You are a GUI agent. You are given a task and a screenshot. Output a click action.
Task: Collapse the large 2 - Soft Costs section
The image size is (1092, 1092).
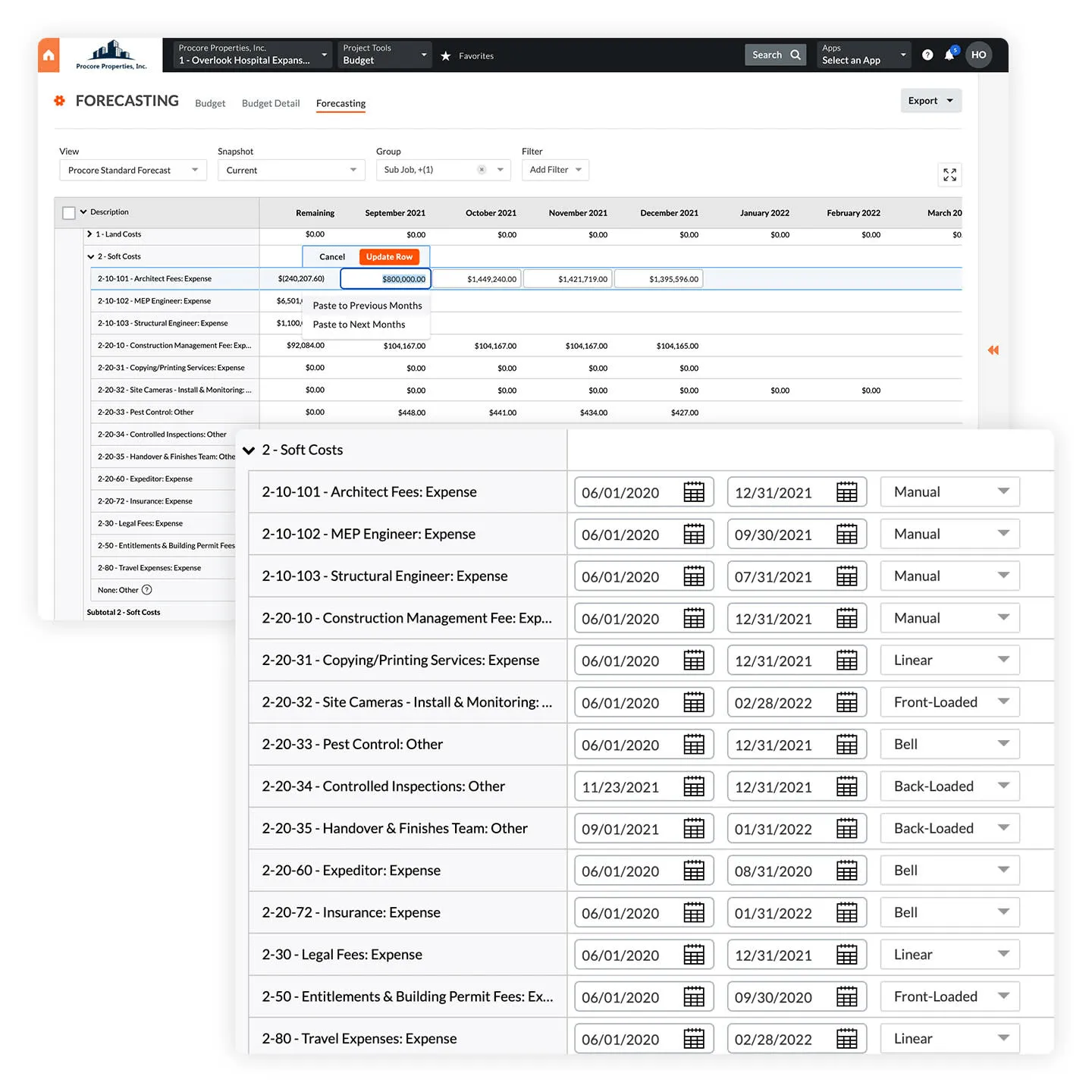click(248, 450)
